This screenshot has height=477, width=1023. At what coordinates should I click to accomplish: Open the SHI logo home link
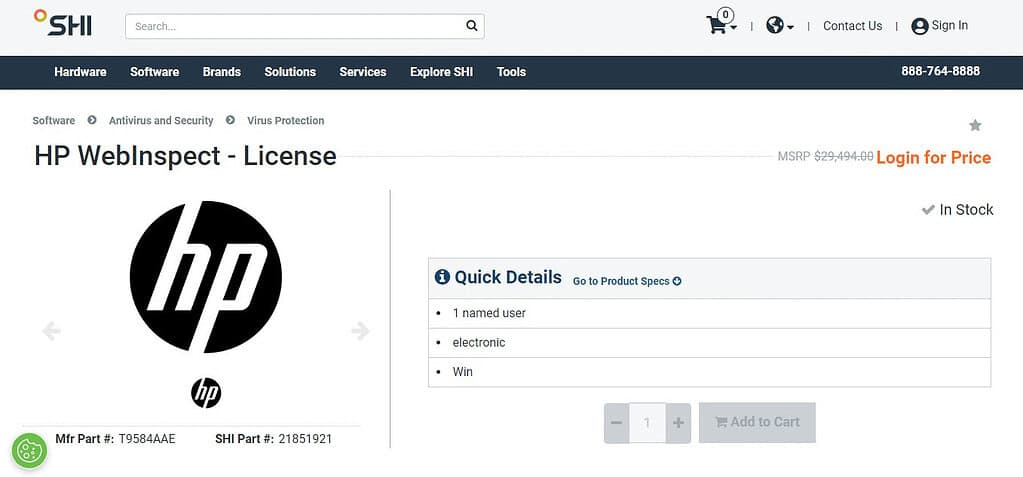63,23
